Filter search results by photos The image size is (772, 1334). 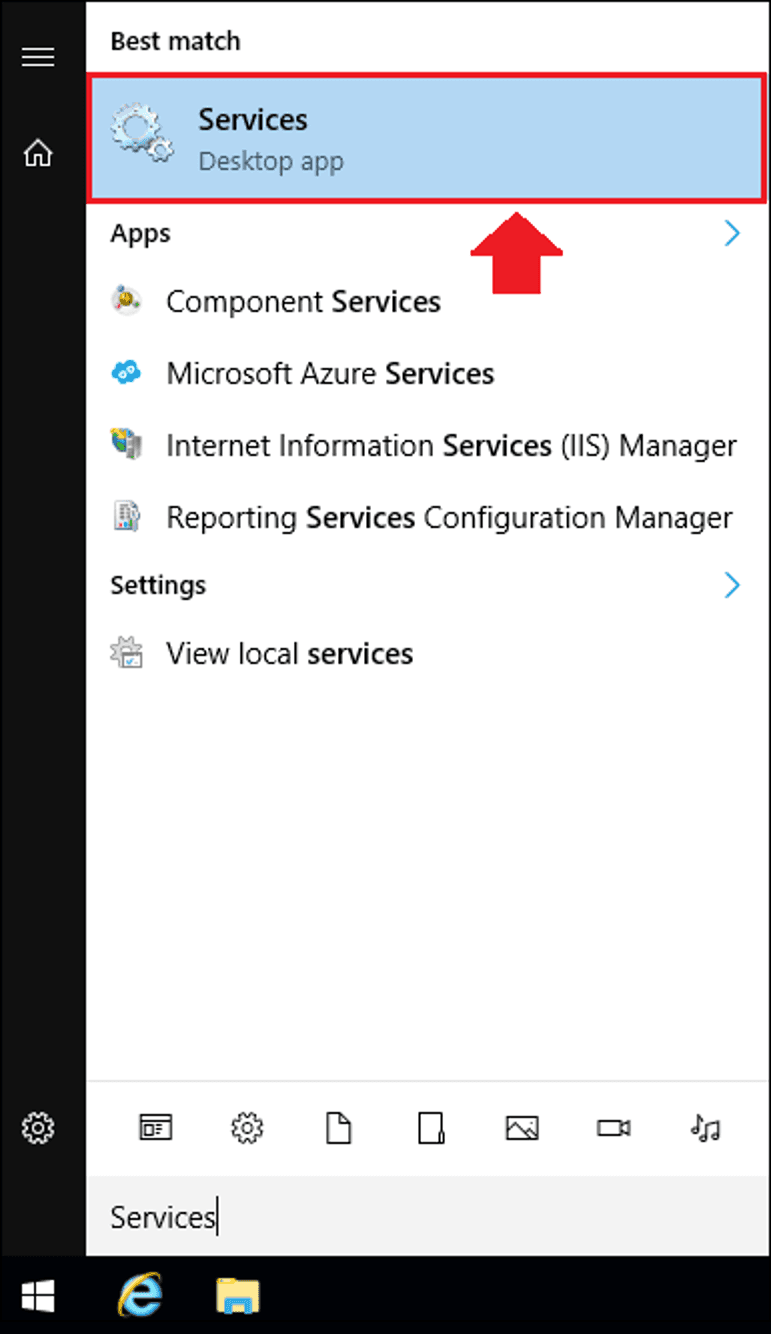[x=522, y=1129]
